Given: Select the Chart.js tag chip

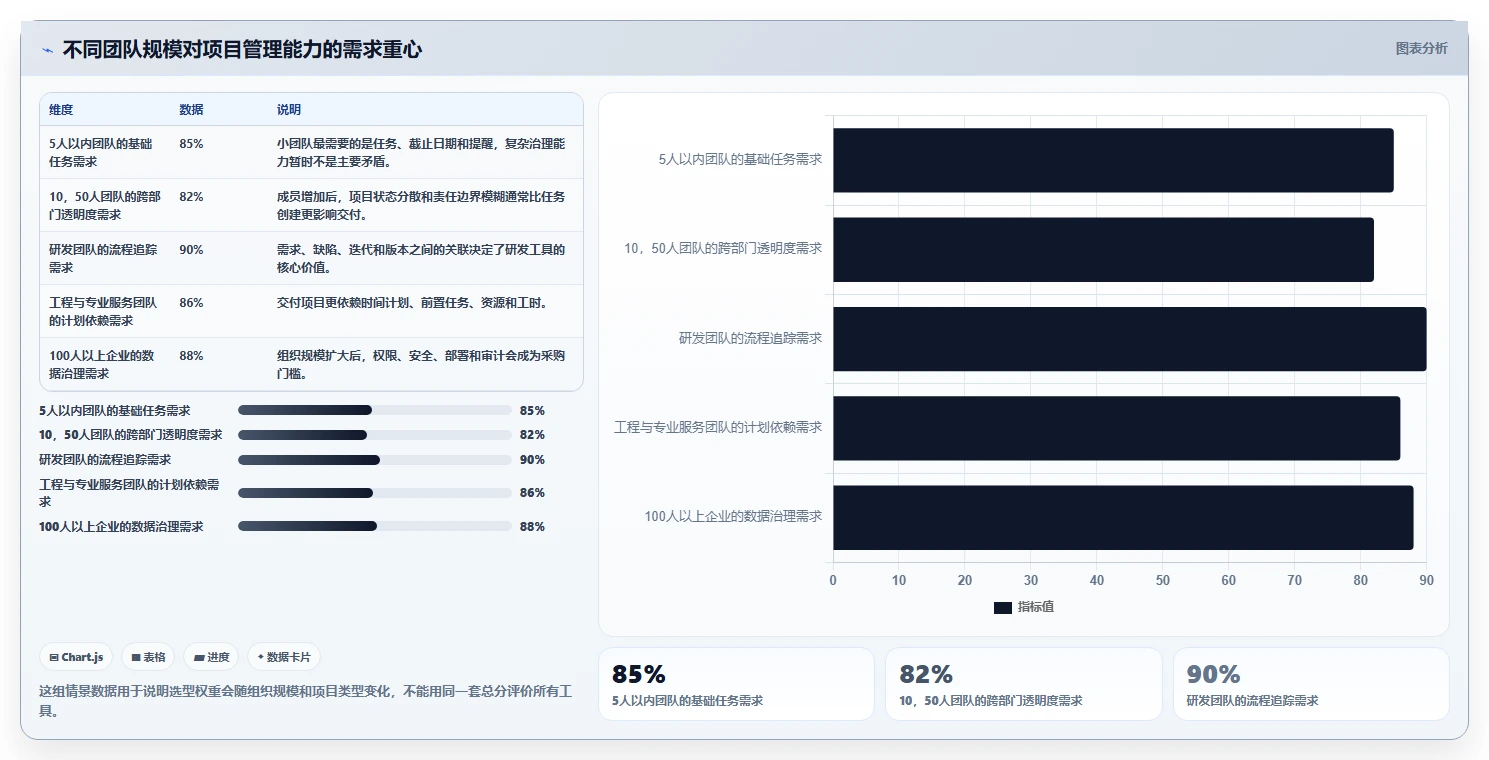Looking at the screenshot, I should tap(77, 657).
